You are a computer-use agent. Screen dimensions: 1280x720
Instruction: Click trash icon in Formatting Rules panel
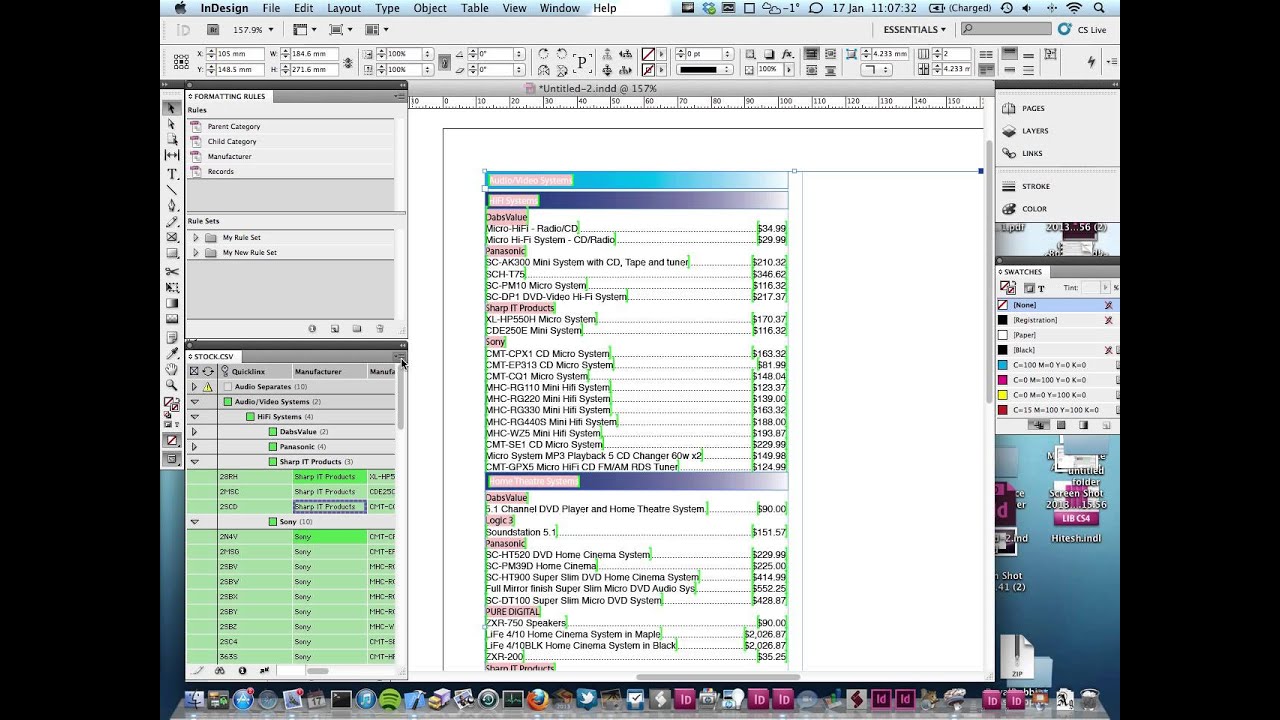pyautogui.click(x=380, y=329)
